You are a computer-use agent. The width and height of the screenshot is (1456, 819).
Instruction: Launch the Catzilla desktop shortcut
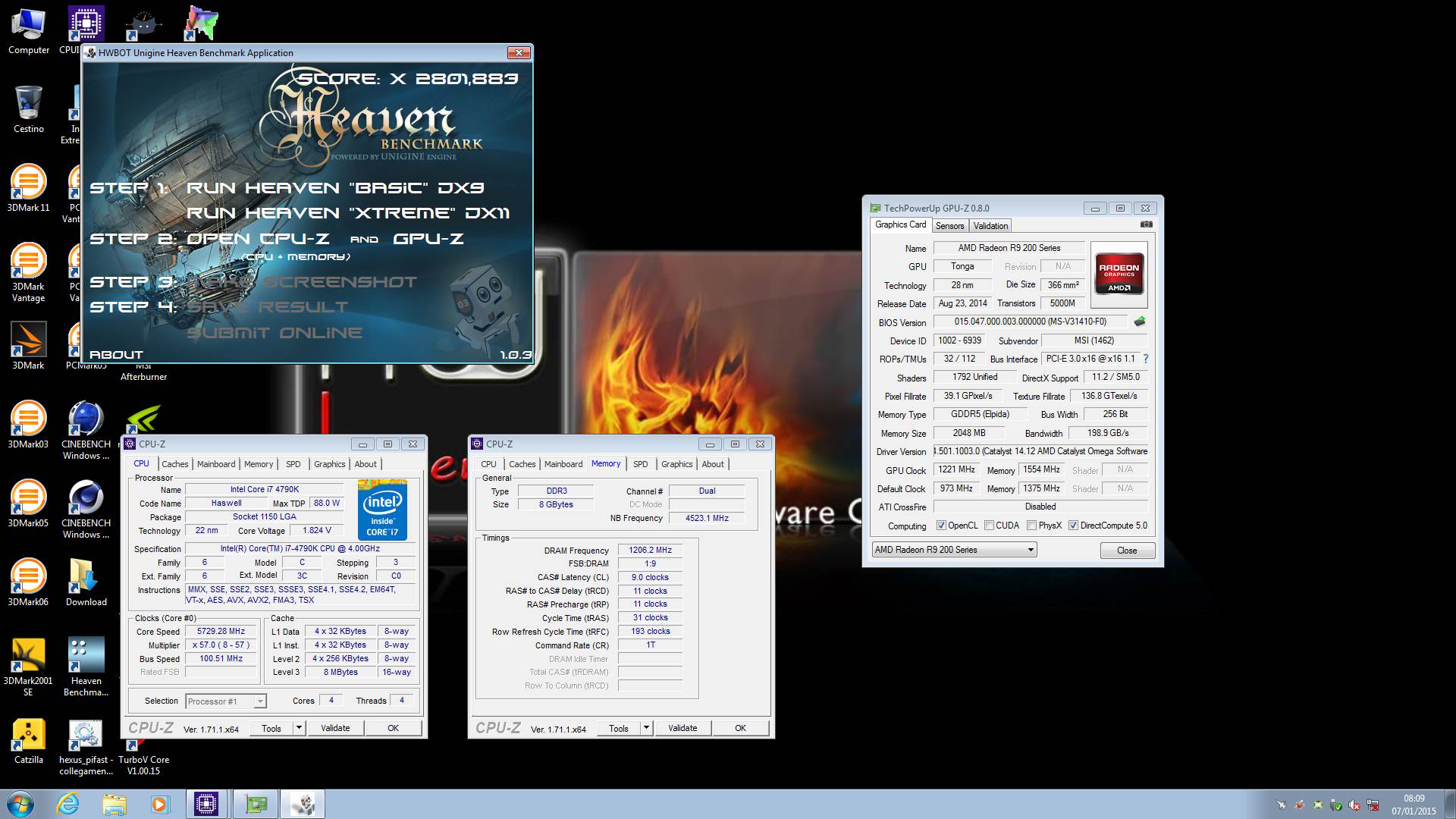coord(29,741)
